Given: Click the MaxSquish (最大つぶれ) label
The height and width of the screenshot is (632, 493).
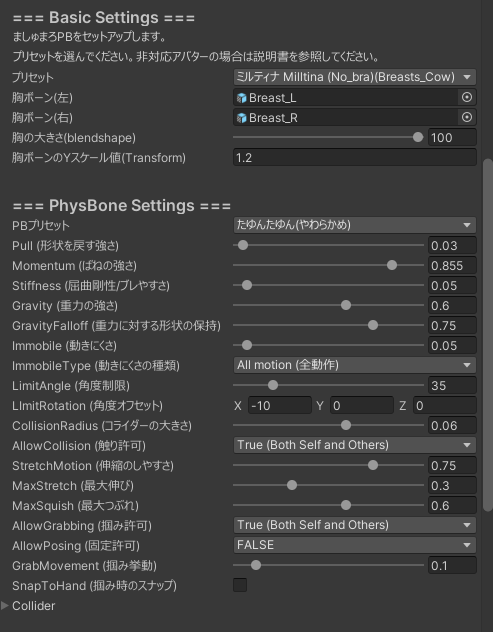Looking at the screenshot, I should (x=75, y=505).
